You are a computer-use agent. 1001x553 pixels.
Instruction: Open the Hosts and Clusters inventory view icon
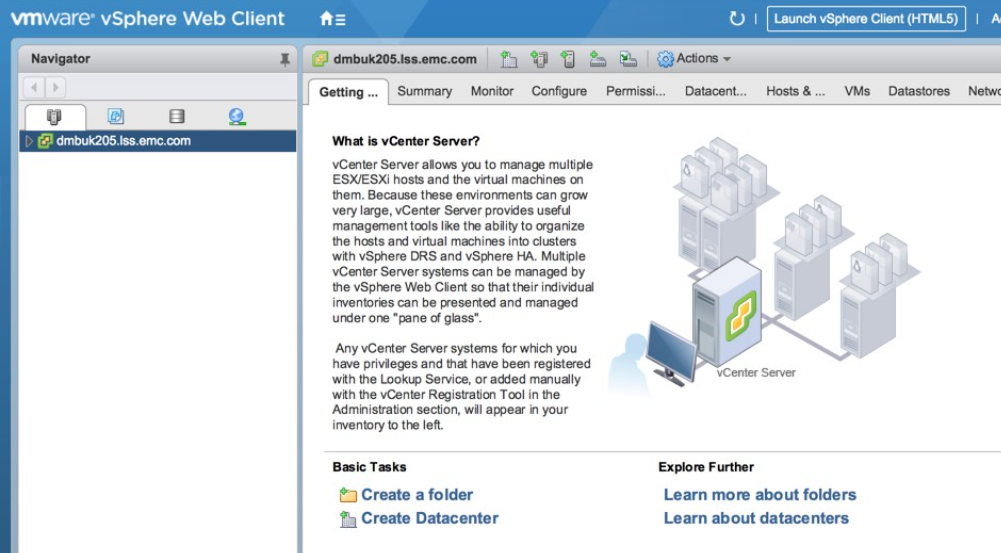click(x=54, y=117)
